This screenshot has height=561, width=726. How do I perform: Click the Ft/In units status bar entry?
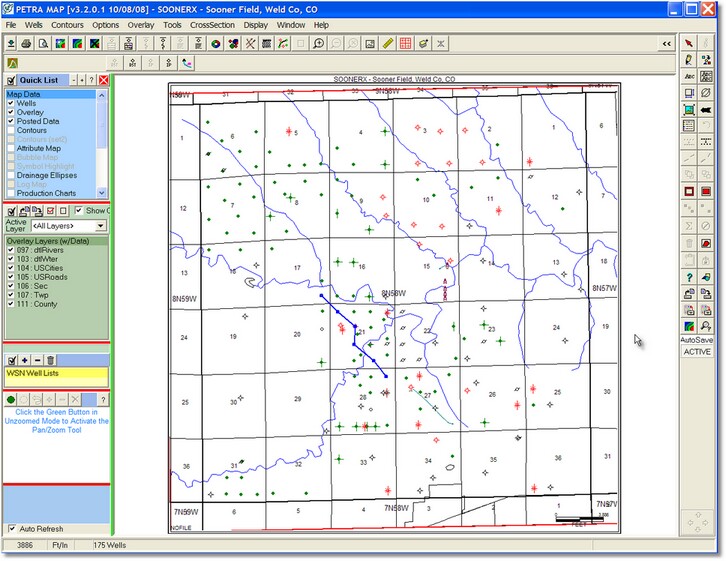click(x=60, y=545)
